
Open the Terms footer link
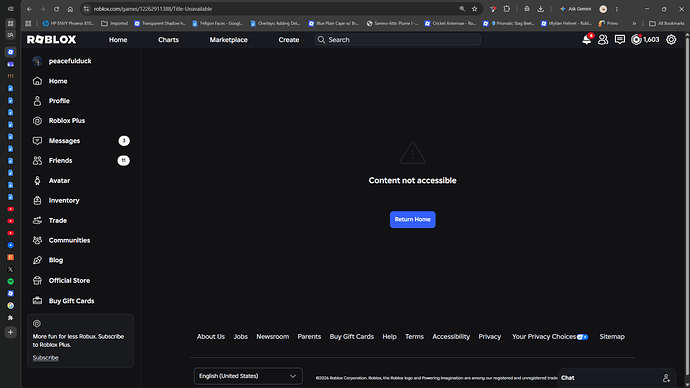(415, 337)
